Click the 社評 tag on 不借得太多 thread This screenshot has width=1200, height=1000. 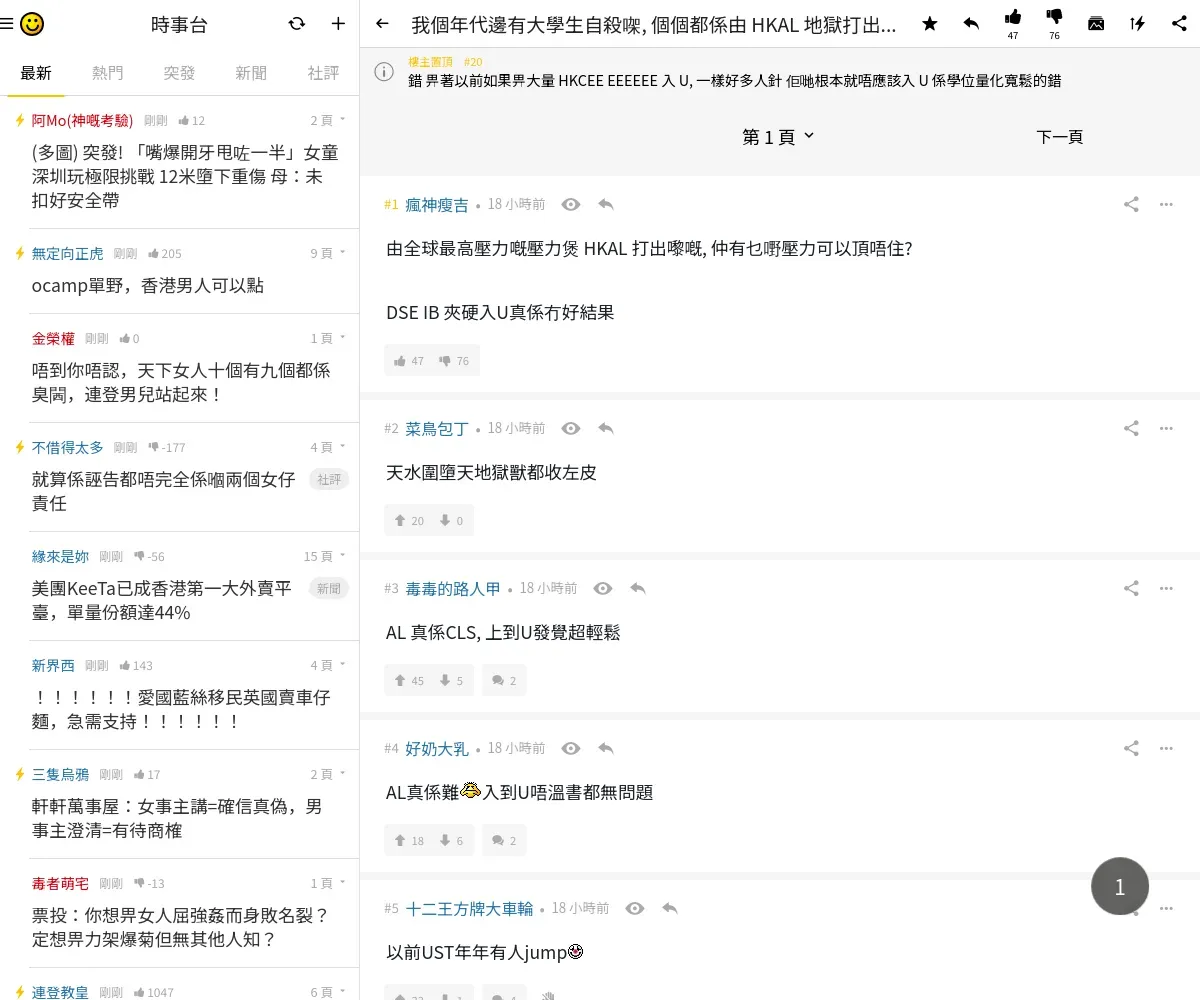point(329,479)
